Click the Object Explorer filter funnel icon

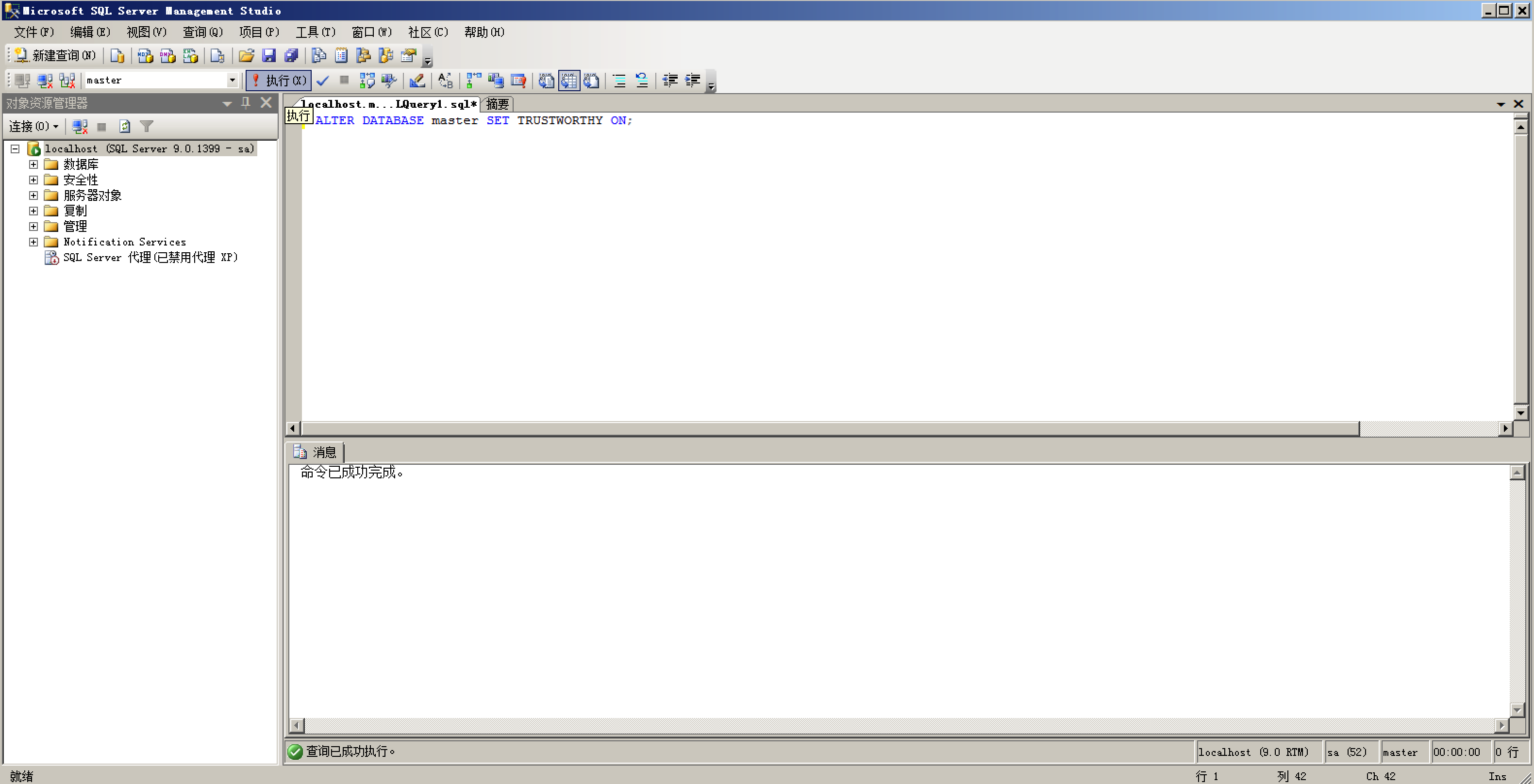[147, 126]
